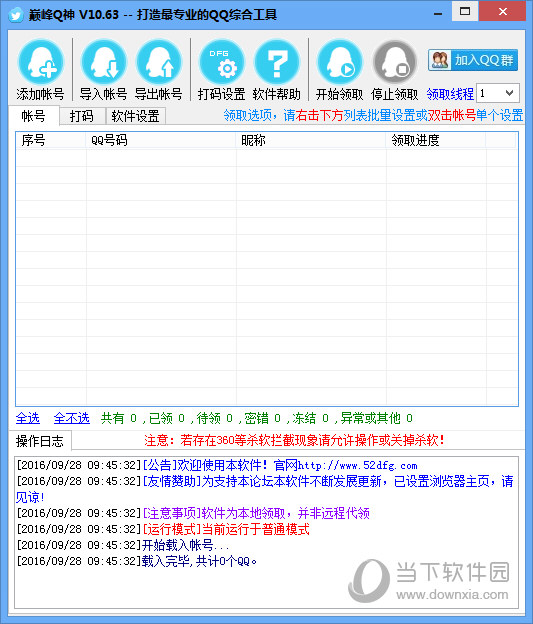Click the 序号 column header

pyautogui.click(x=51, y=140)
